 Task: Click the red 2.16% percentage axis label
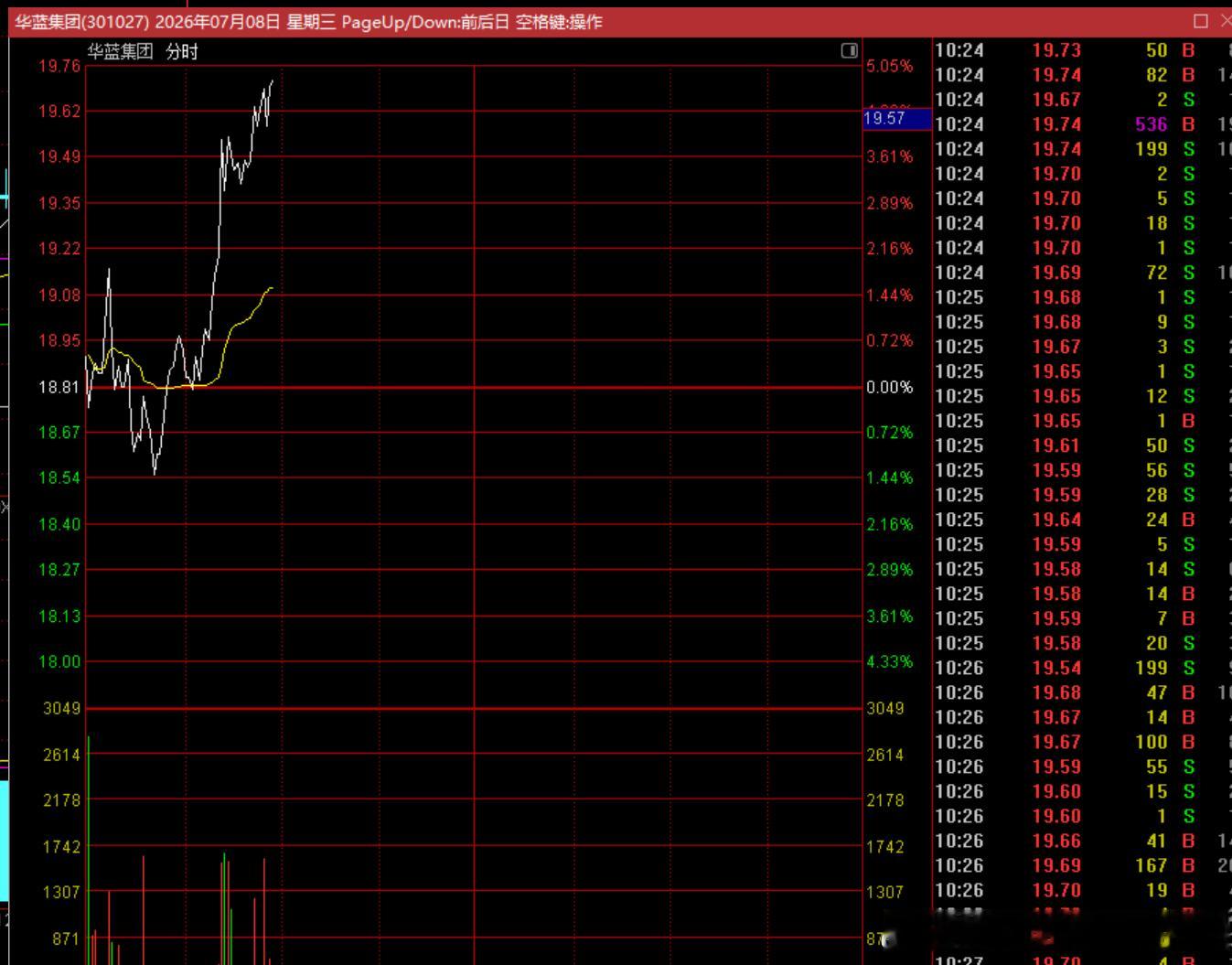[x=890, y=249]
